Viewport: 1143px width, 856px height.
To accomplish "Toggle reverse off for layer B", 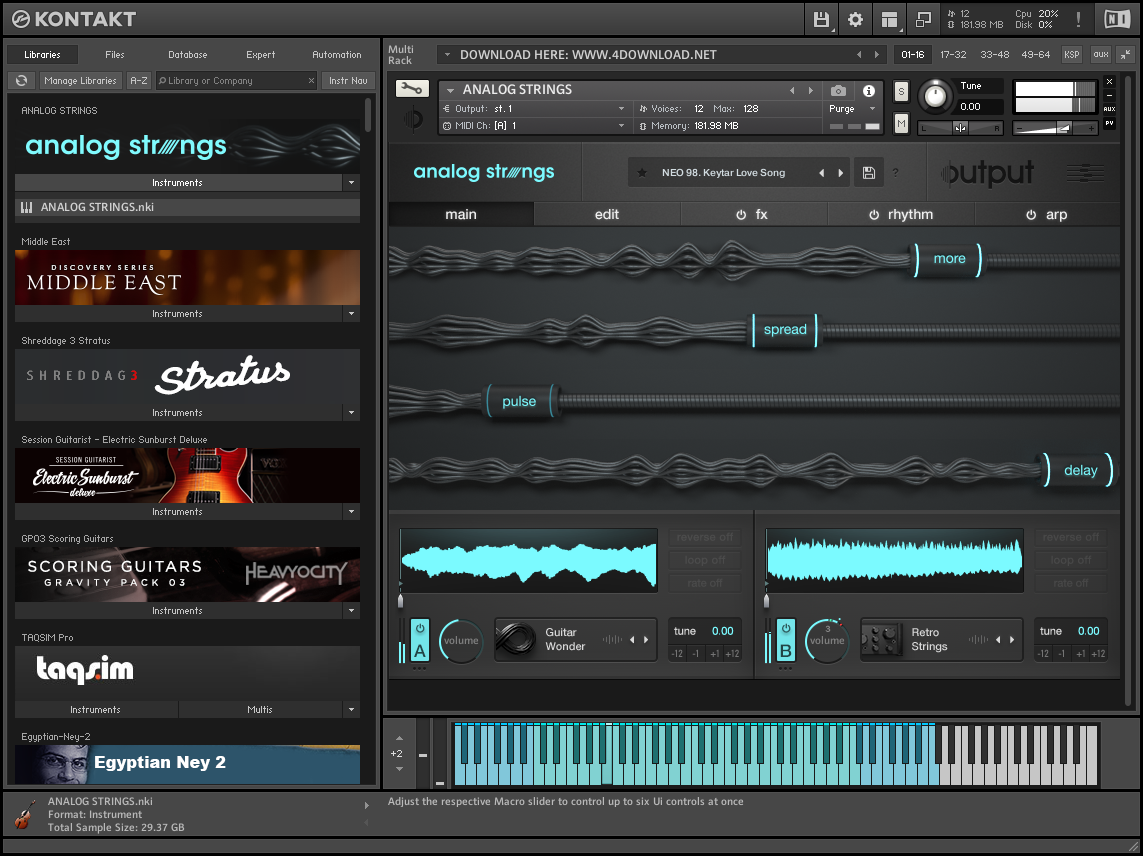I will (1071, 537).
